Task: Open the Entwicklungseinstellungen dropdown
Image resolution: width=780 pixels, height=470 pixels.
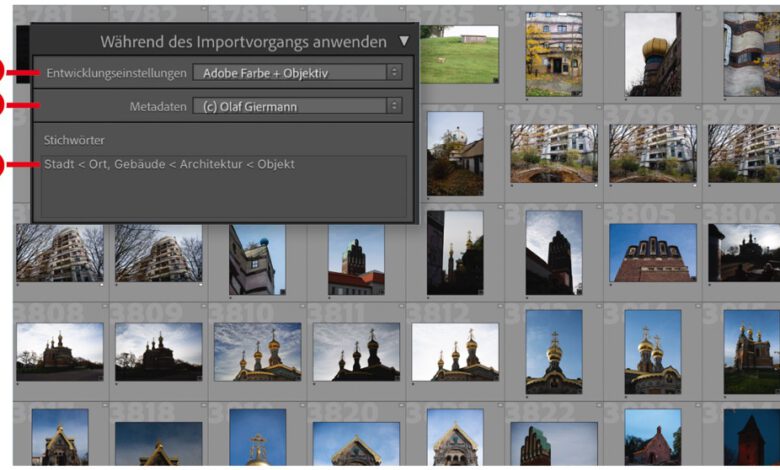Action: click(x=296, y=73)
